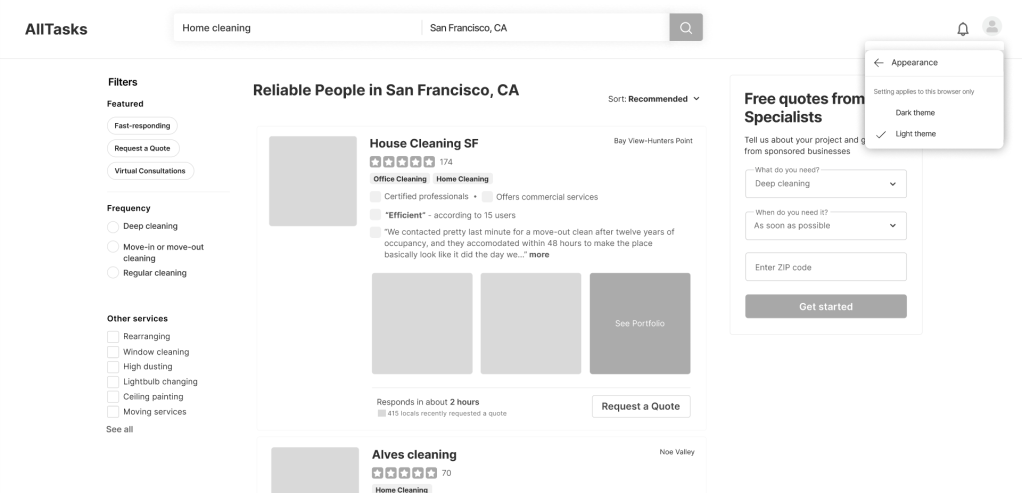
Task: Click the Request a Quote button
Action: 640,406
